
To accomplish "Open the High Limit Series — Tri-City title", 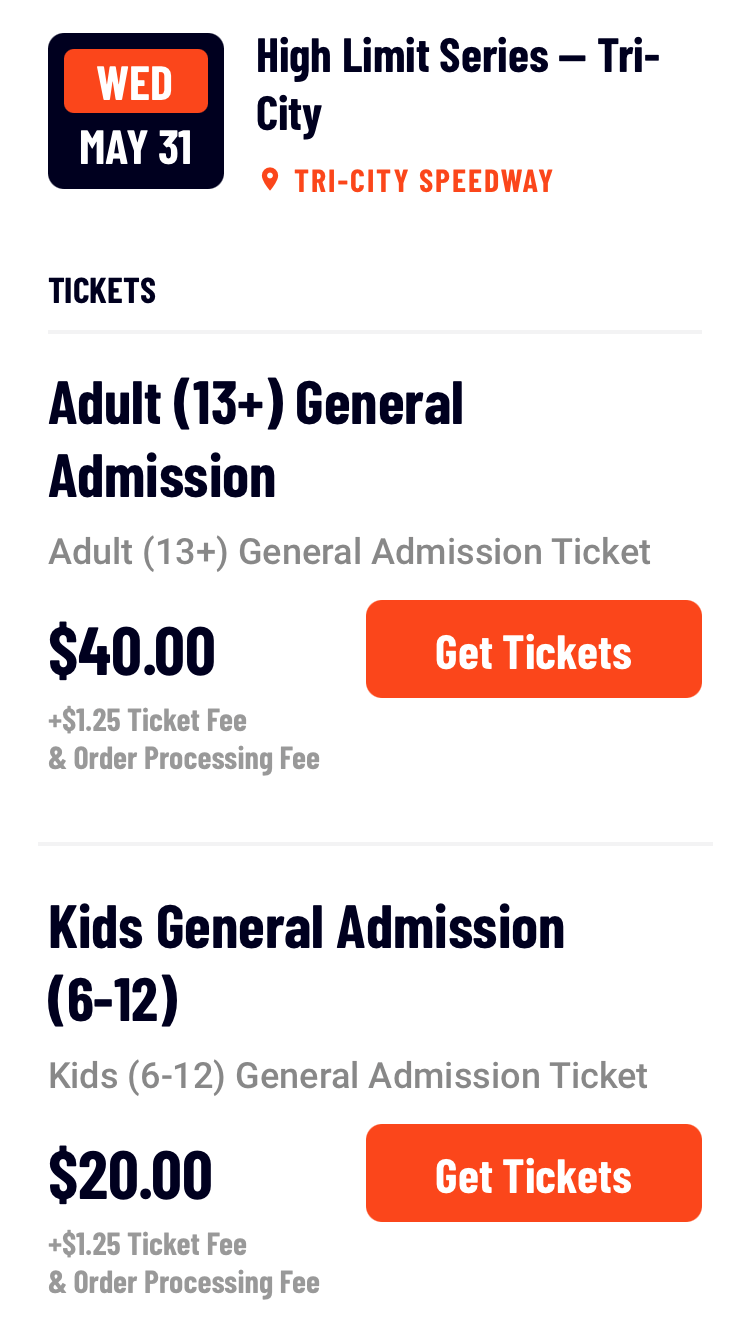I will (x=458, y=84).
